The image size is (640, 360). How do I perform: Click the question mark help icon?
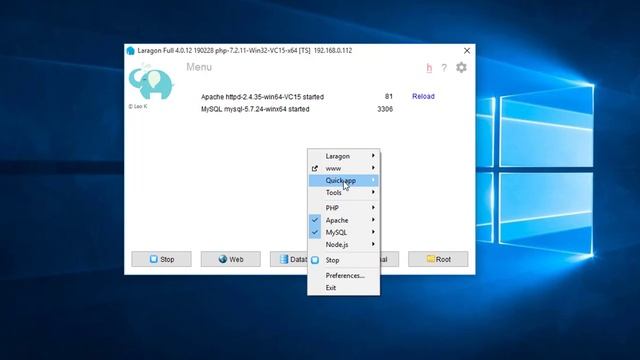click(x=444, y=68)
